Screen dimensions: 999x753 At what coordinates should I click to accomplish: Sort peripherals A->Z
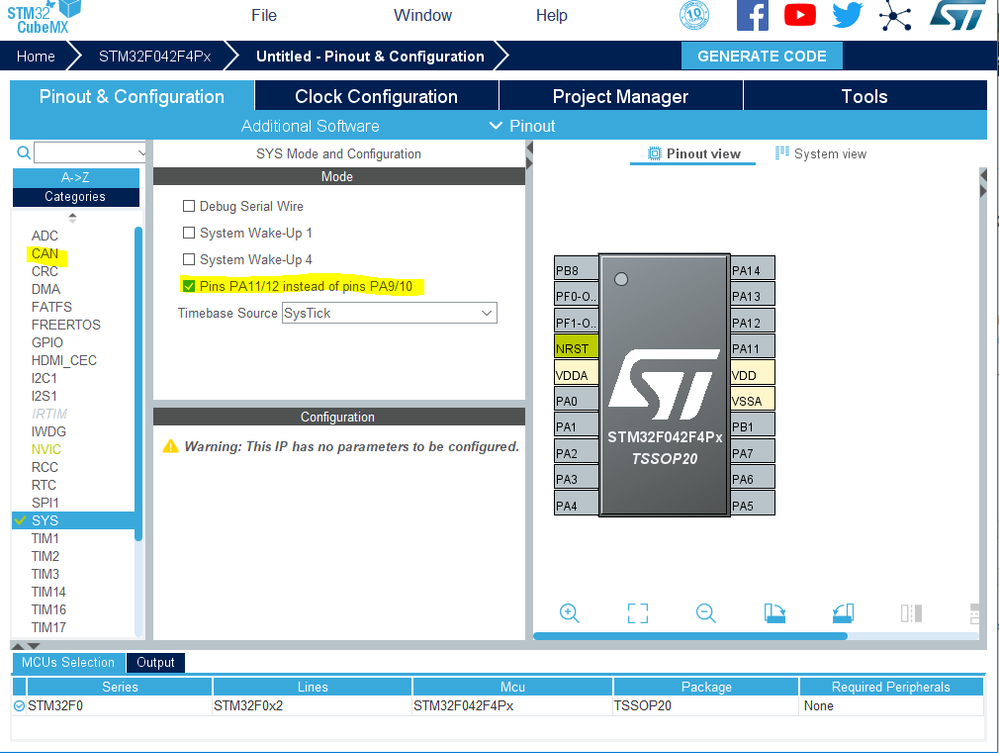[x=76, y=178]
